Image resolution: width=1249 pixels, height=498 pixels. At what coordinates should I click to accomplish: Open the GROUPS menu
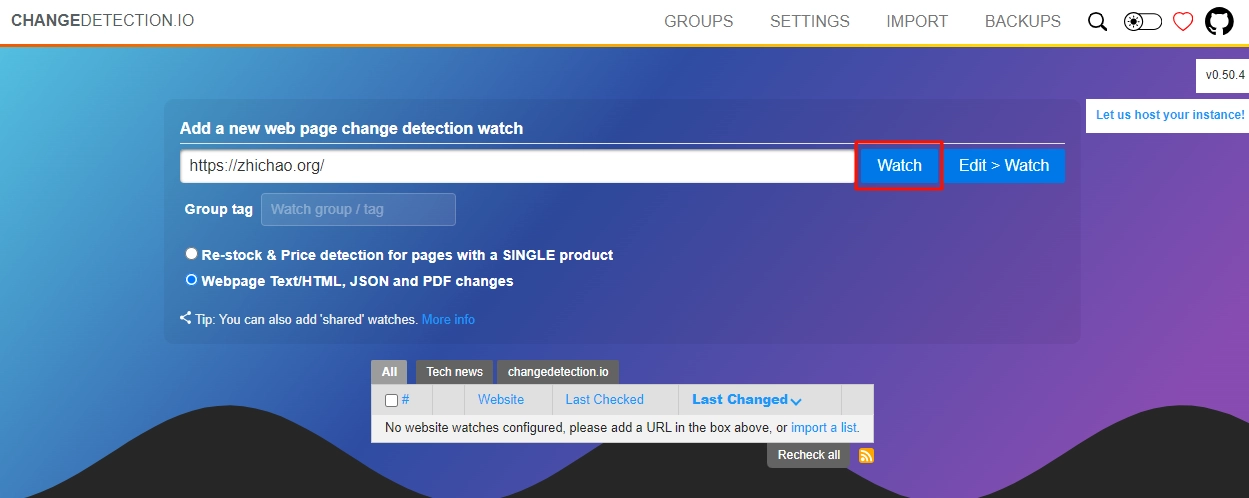pyautogui.click(x=698, y=21)
